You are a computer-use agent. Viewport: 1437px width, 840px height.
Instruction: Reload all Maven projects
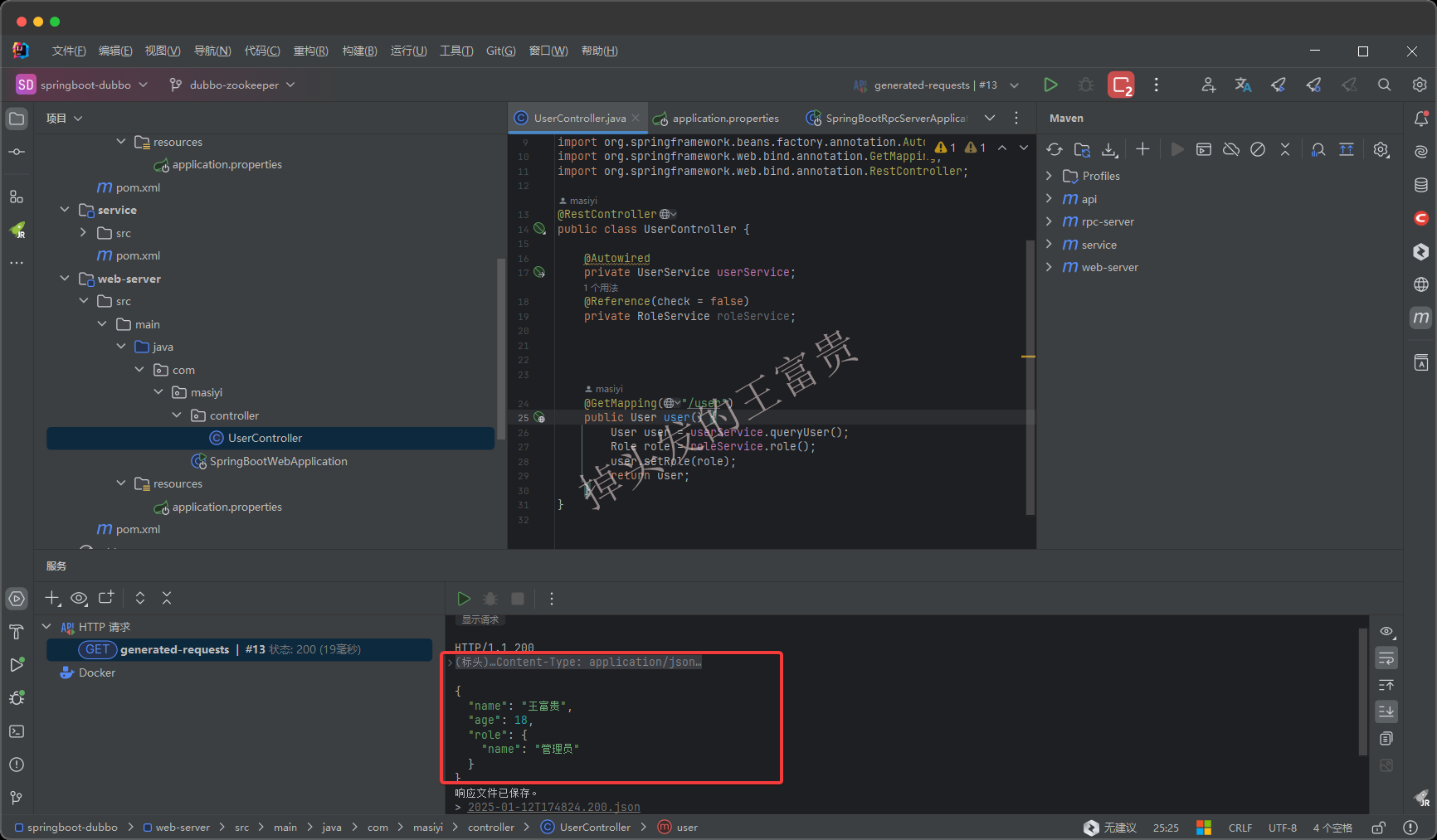1055,149
